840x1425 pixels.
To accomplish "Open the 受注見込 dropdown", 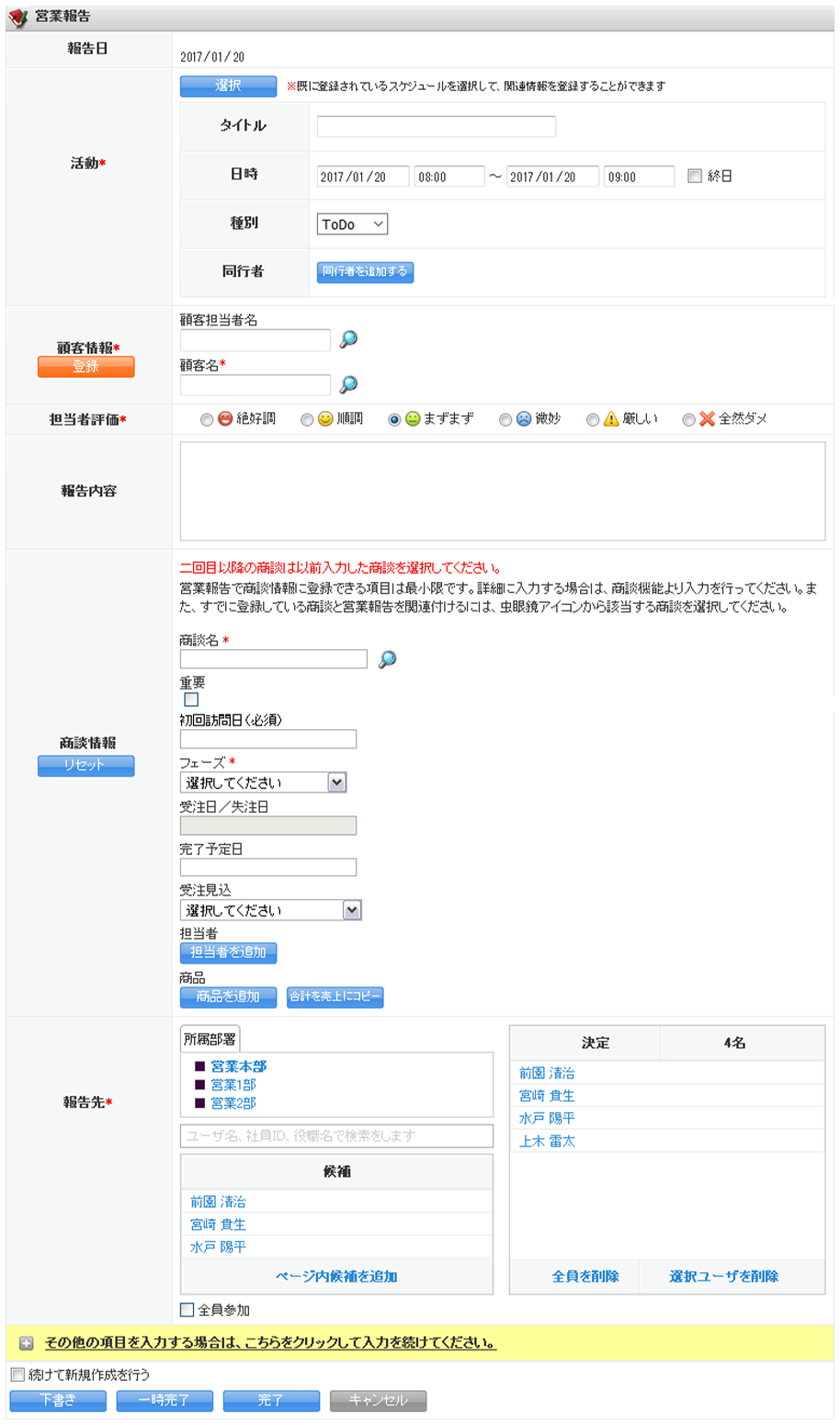I will pos(270,910).
